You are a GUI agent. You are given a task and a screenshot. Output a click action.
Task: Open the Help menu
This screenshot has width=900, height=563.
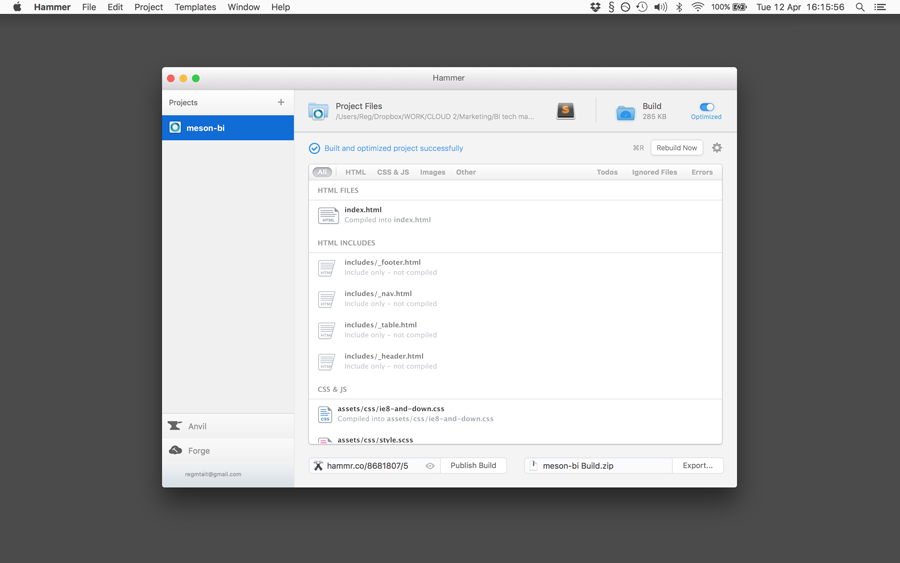(x=281, y=7)
